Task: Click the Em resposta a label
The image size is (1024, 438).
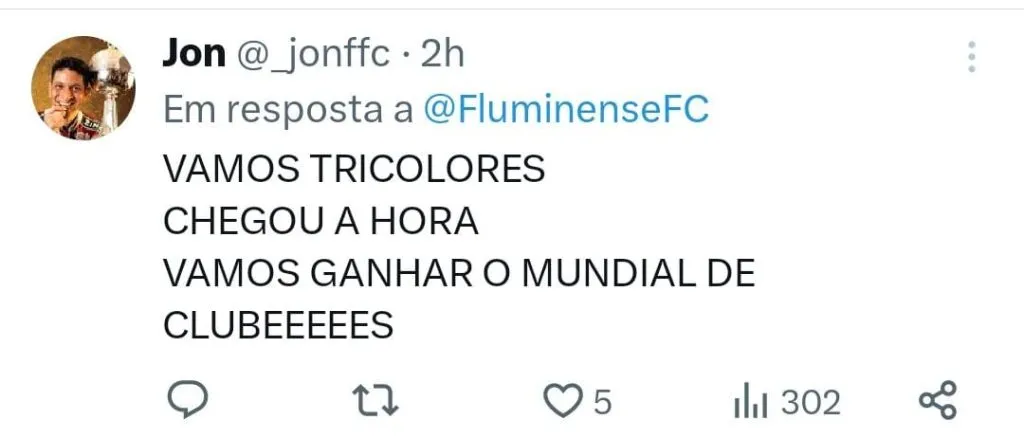Action: point(288,110)
